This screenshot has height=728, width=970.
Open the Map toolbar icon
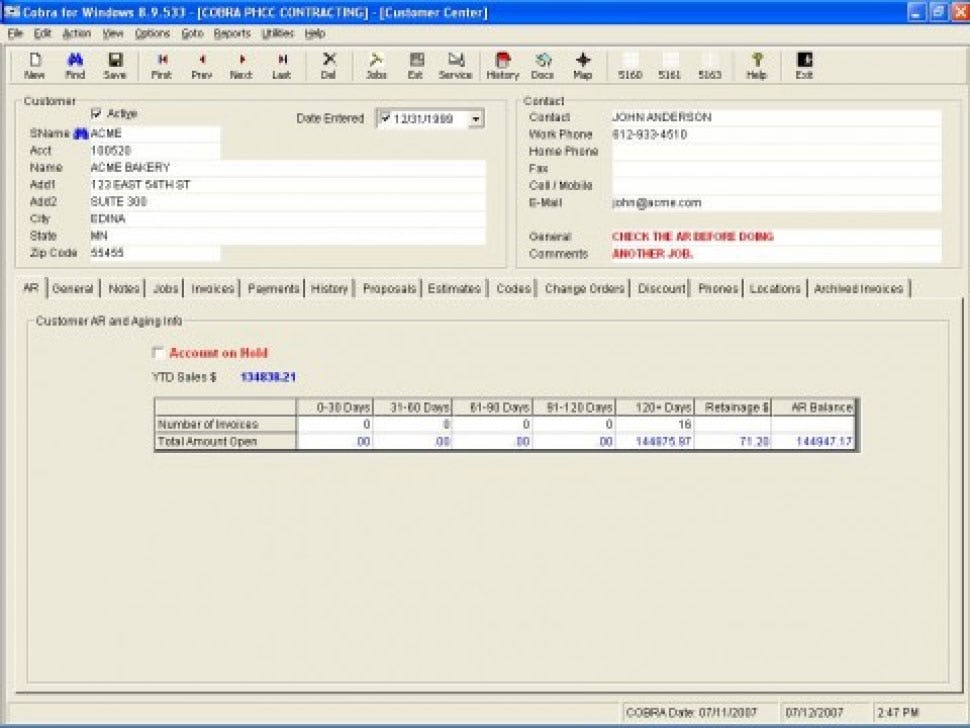coord(583,66)
